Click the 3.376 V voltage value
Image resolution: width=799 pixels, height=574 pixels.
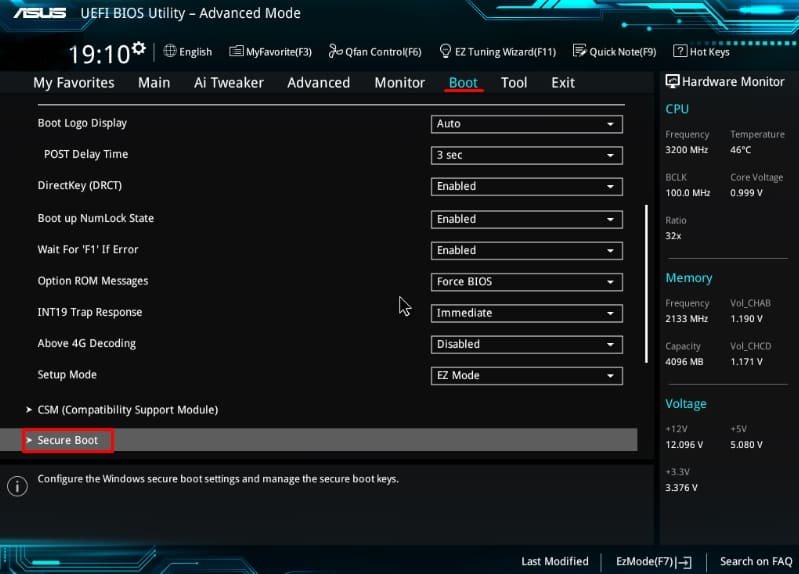click(681, 487)
